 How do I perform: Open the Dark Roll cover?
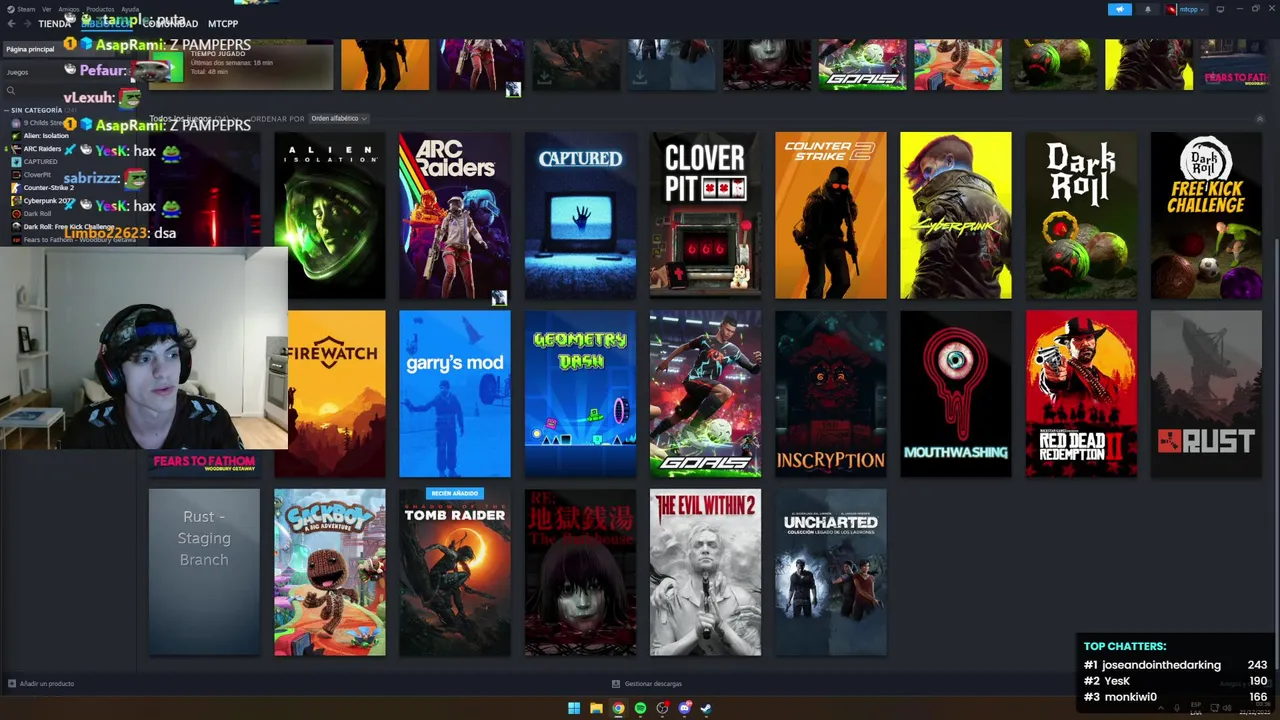coord(1081,216)
